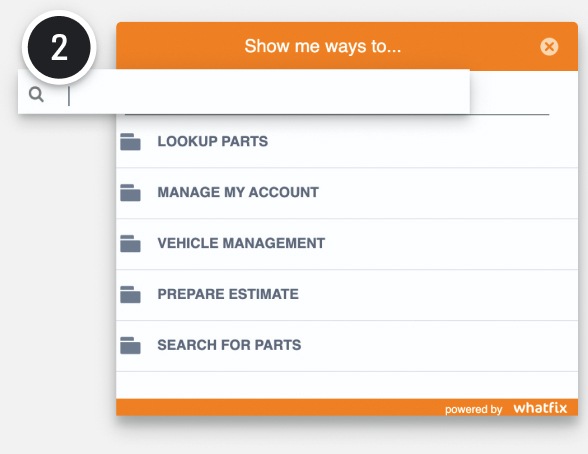Click the whatfix logo link
This screenshot has width=588, height=454.
pyautogui.click(x=540, y=408)
